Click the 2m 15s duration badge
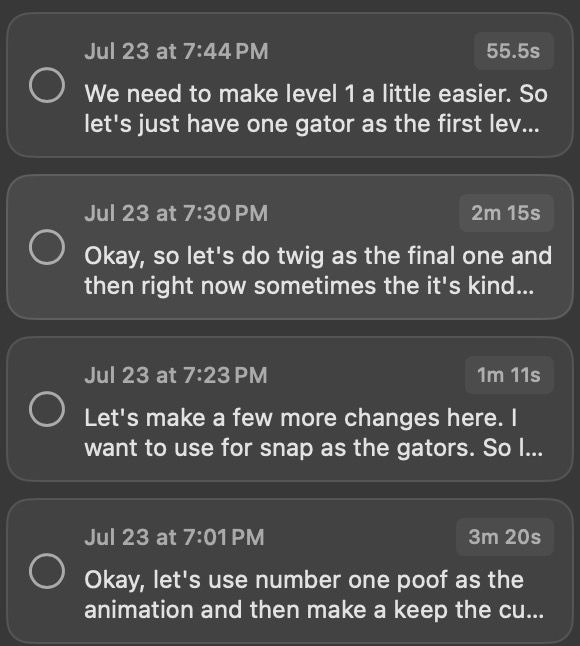This screenshot has width=580, height=646. [506, 213]
